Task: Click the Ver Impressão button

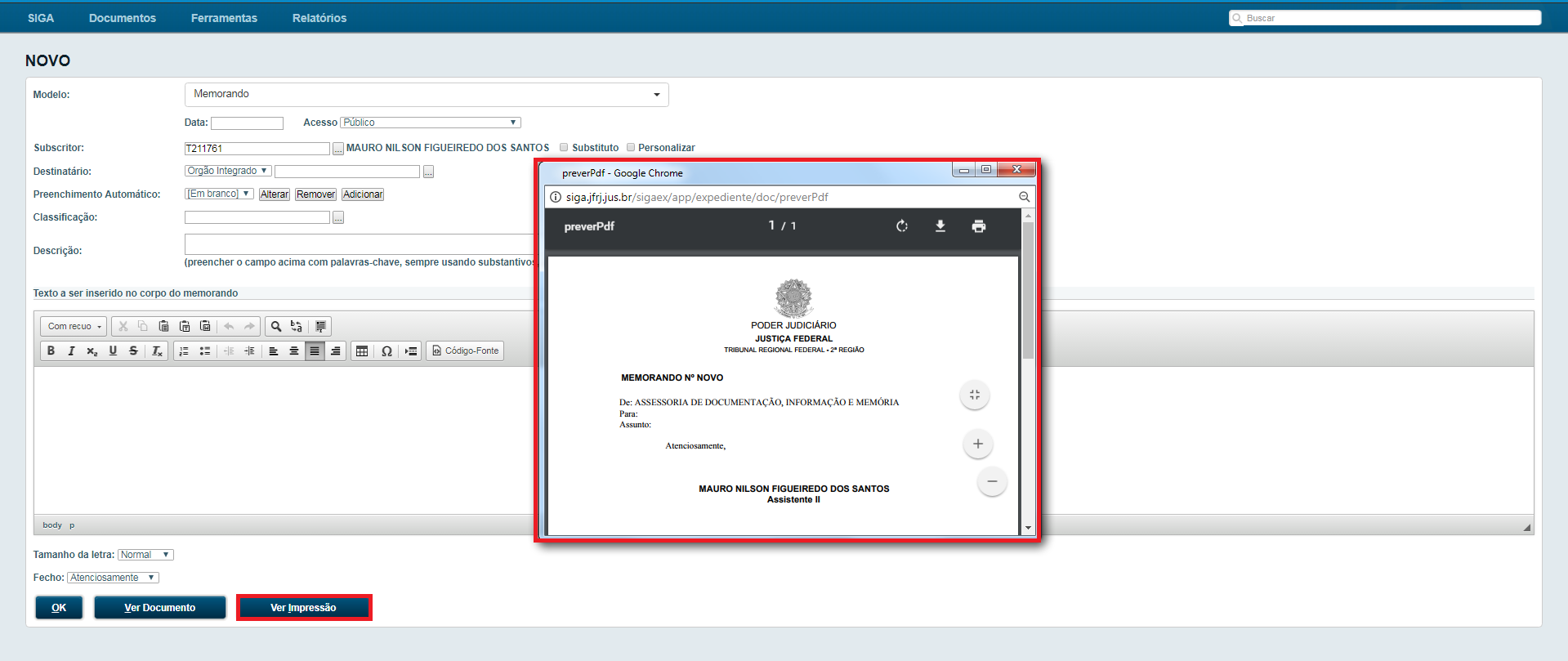Action: pos(304,608)
